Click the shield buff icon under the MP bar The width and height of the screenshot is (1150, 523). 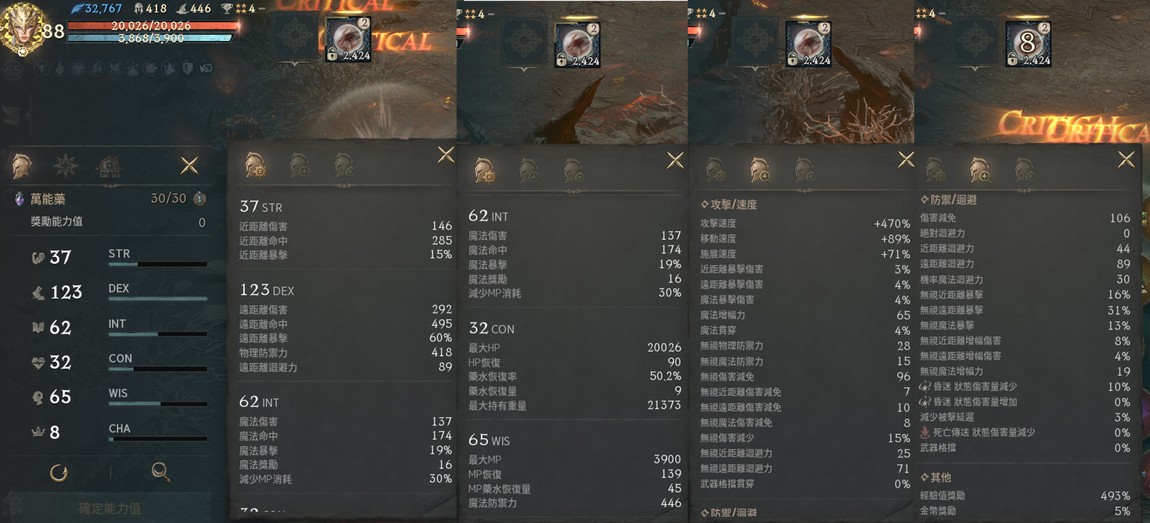click(x=188, y=68)
